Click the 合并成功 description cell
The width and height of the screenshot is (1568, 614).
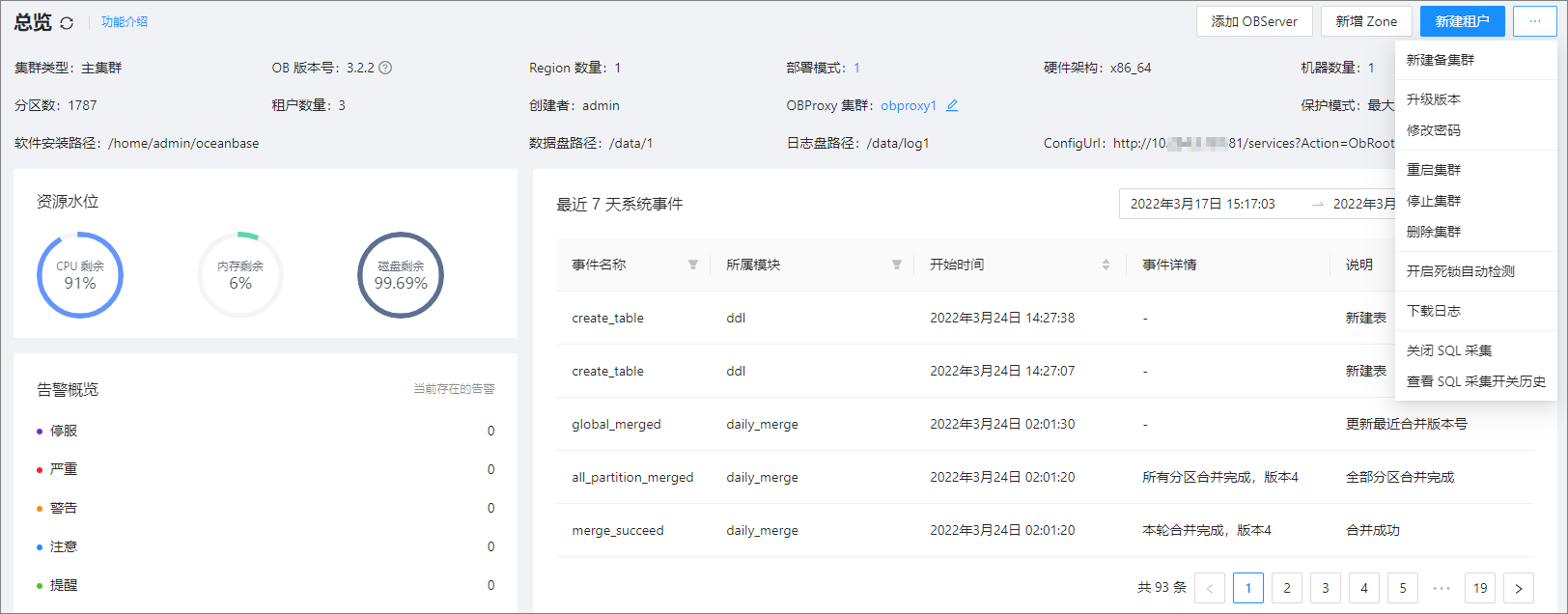coord(1373,530)
